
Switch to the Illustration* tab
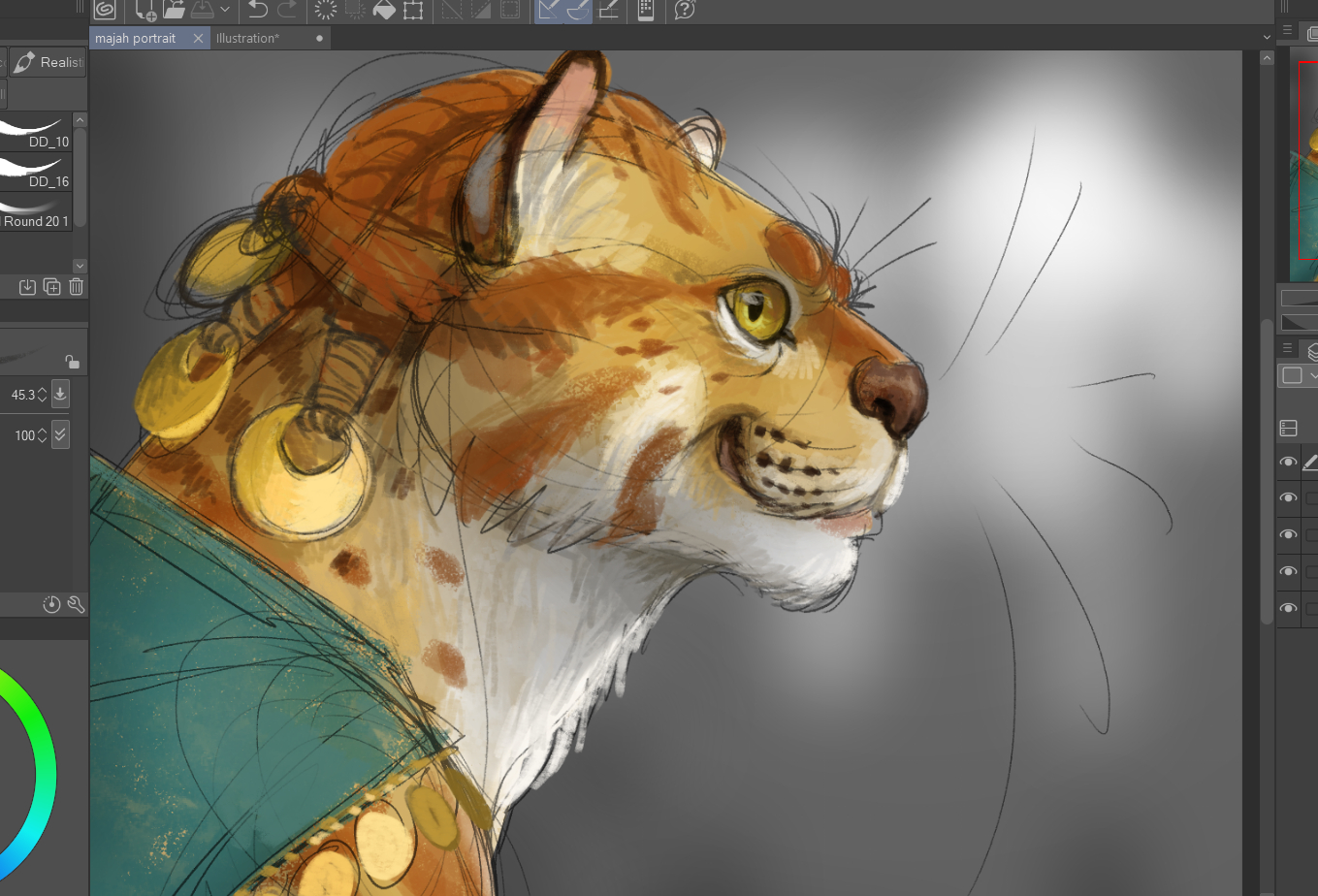click(247, 38)
